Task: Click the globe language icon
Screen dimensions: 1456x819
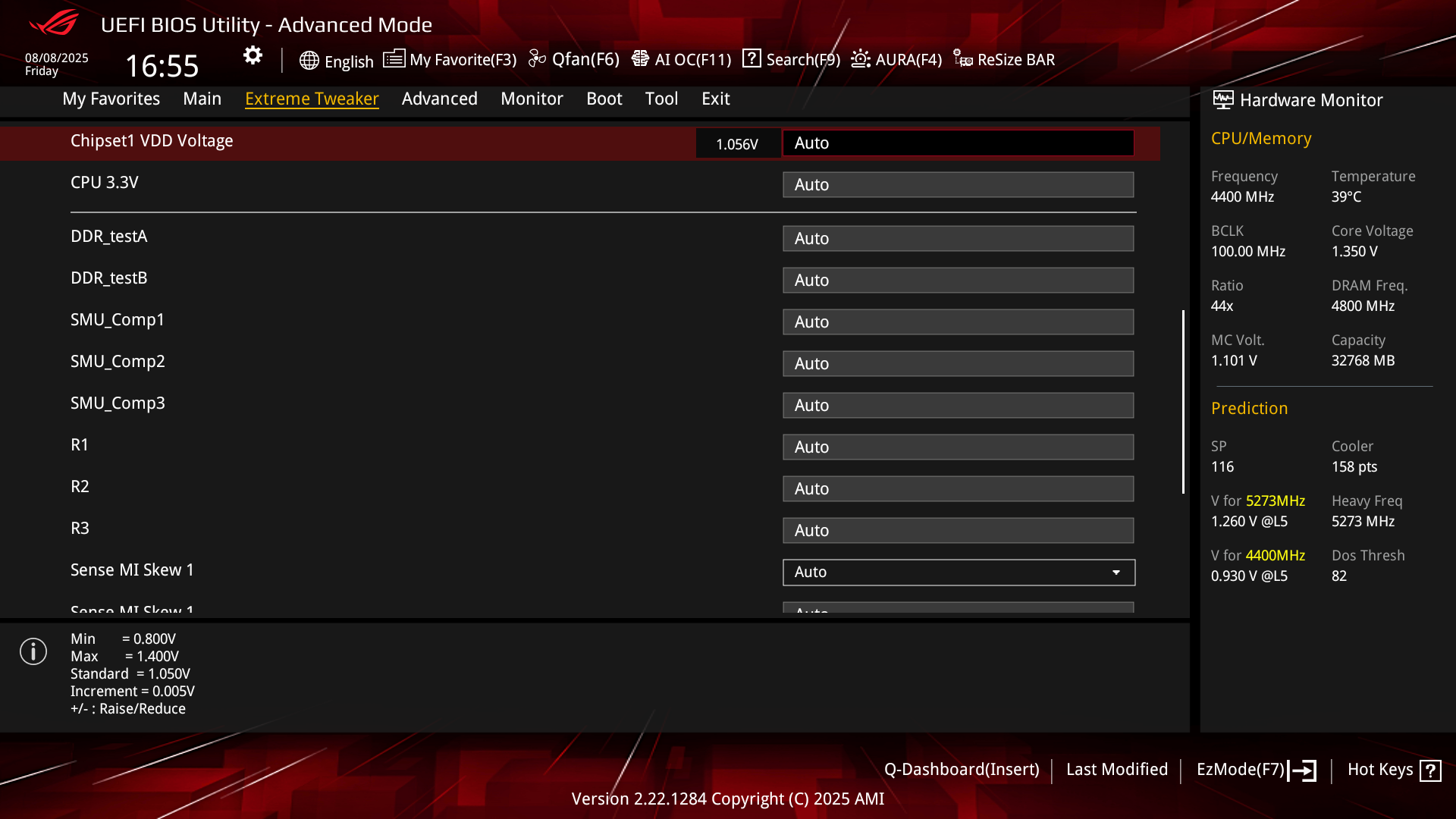Action: (x=309, y=61)
